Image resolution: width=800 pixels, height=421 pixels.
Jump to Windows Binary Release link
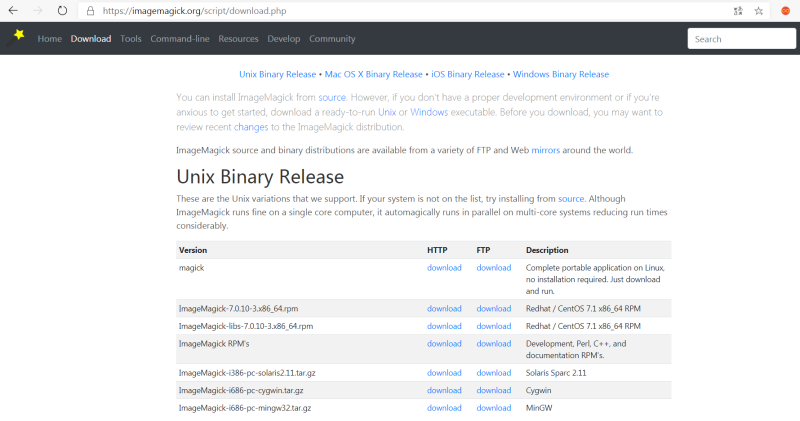point(561,74)
